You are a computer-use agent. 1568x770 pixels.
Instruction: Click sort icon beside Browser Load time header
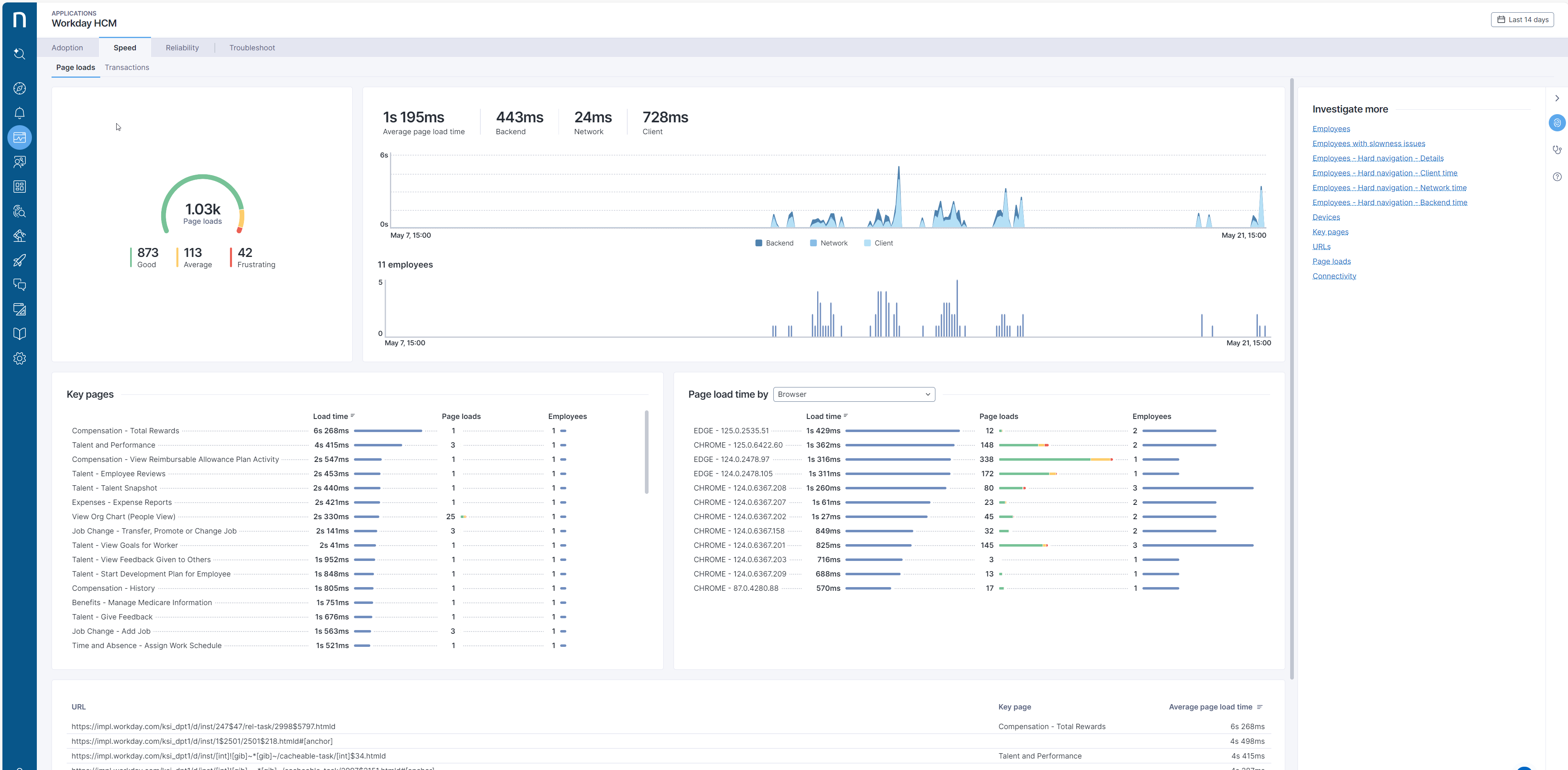pyautogui.click(x=845, y=416)
